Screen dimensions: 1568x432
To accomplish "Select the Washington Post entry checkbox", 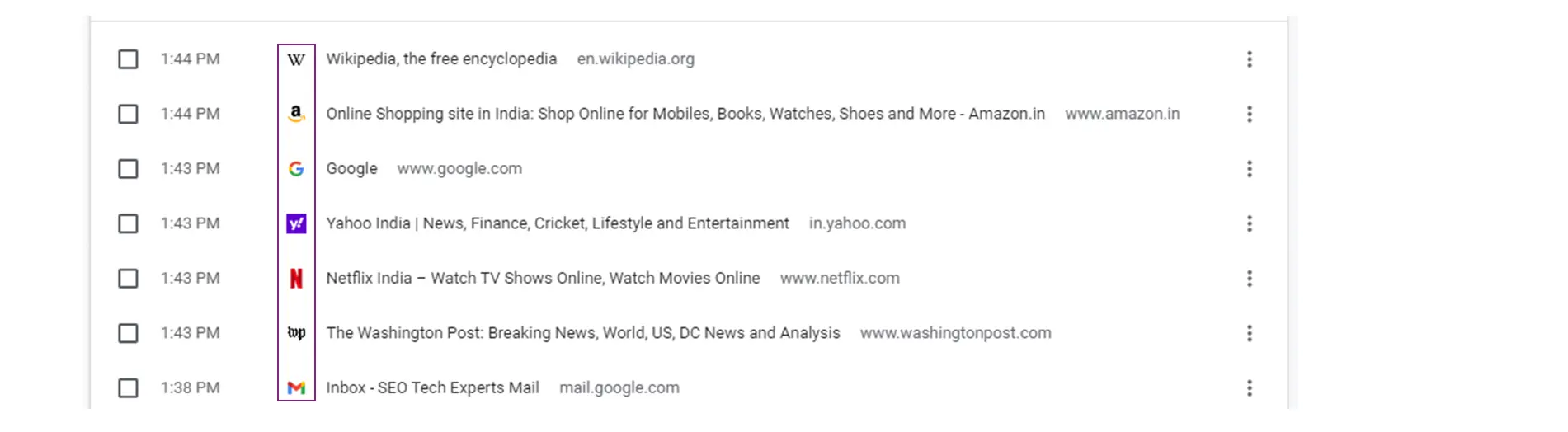I will tap(128, 333).
